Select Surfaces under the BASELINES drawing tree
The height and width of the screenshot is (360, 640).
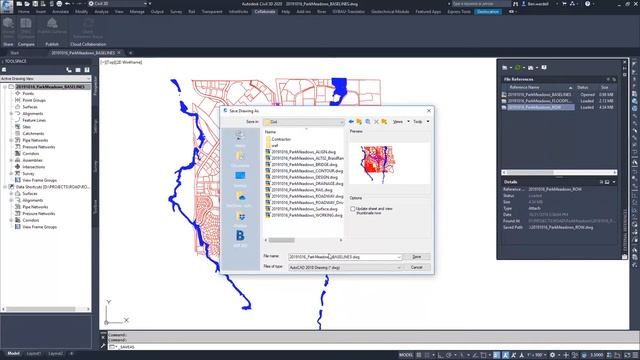pyautogui.click(x=30, y=107)
